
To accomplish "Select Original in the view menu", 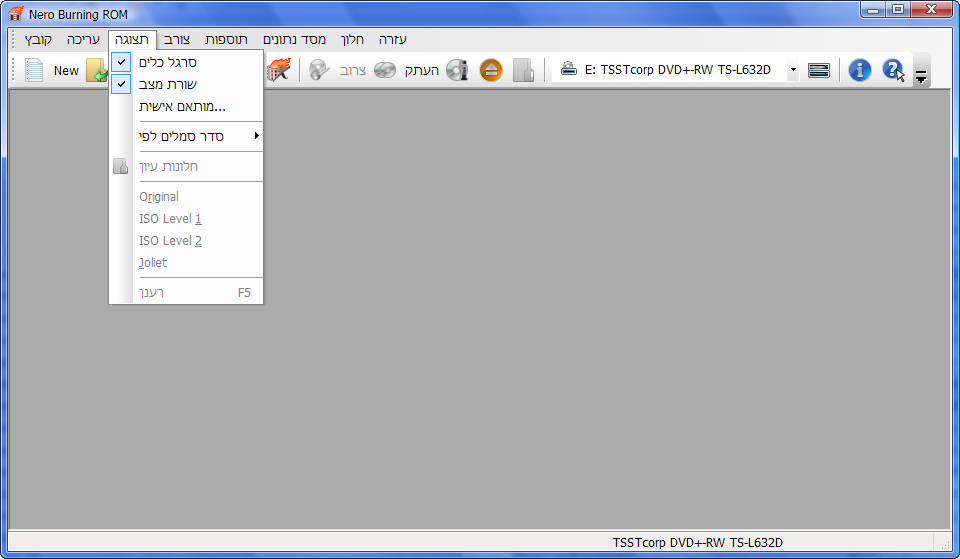I will [x=186, y=197].
